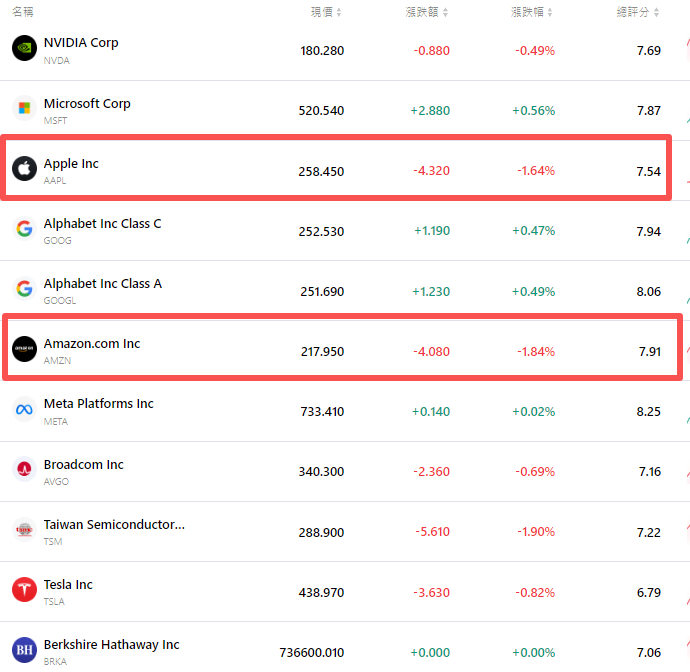Click the Berkshire Hathaway BH logo icon
690x672 pixels.
coord(24,650)
